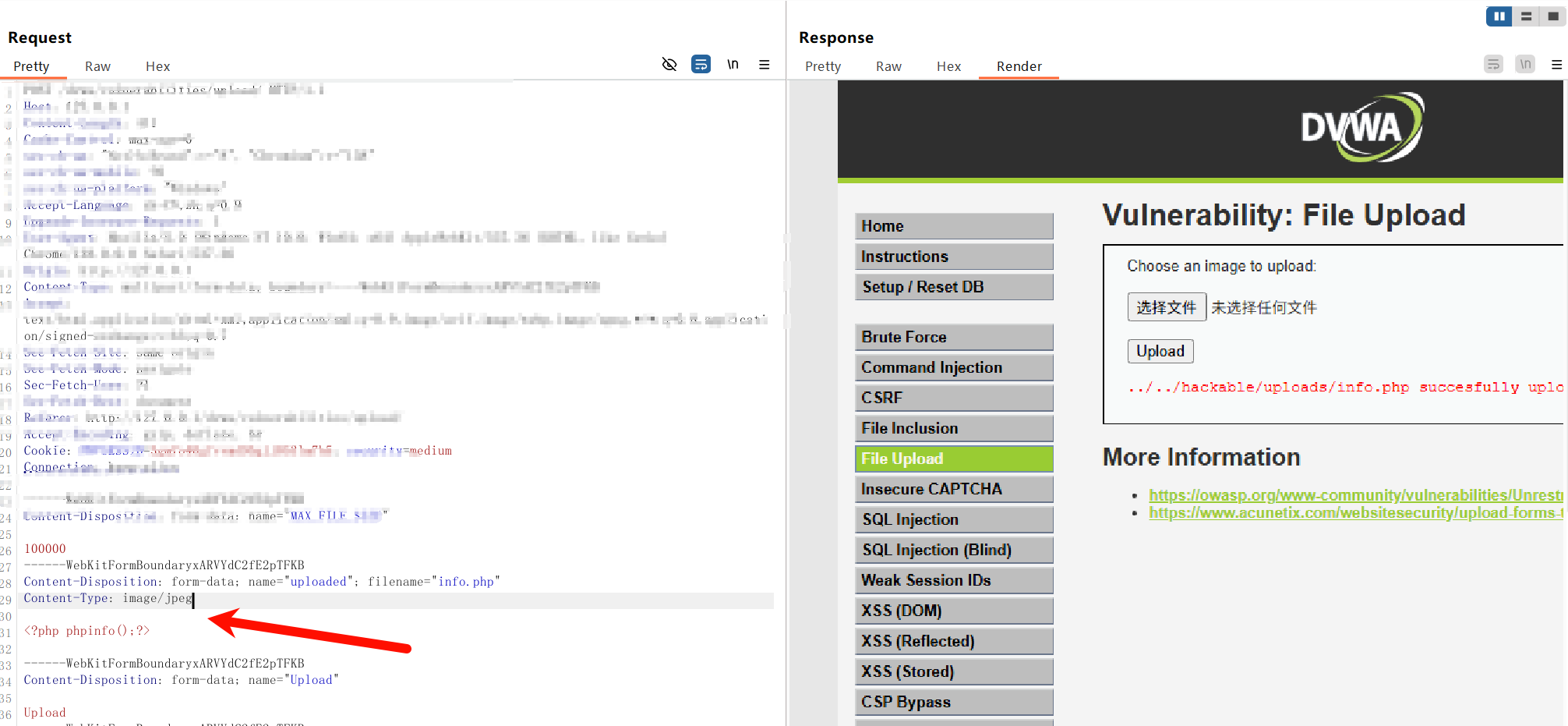
Task: Open the File Inclusion page
Action: pos(954,428)
